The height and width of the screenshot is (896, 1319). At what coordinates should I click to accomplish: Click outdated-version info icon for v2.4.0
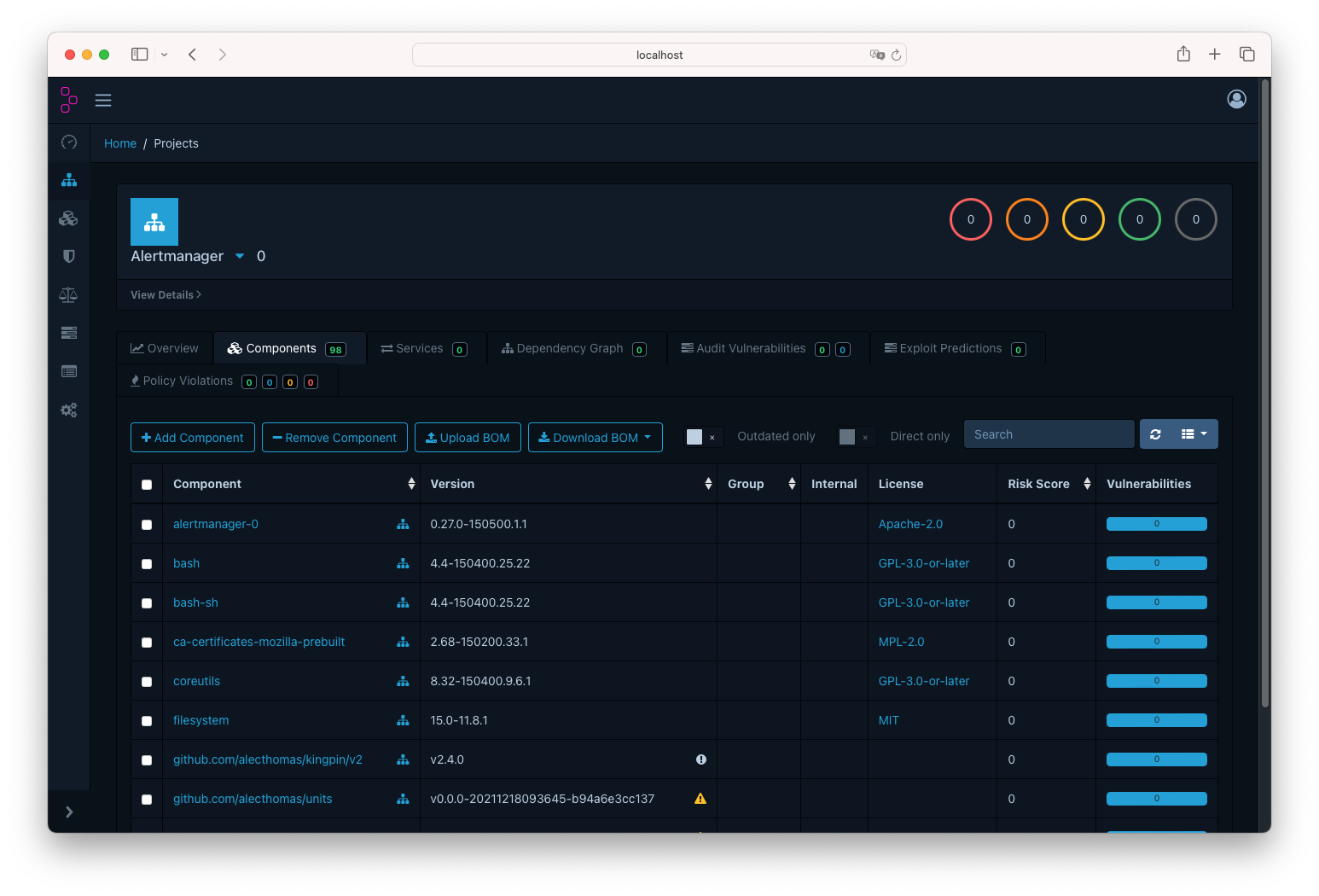[701, 759]
